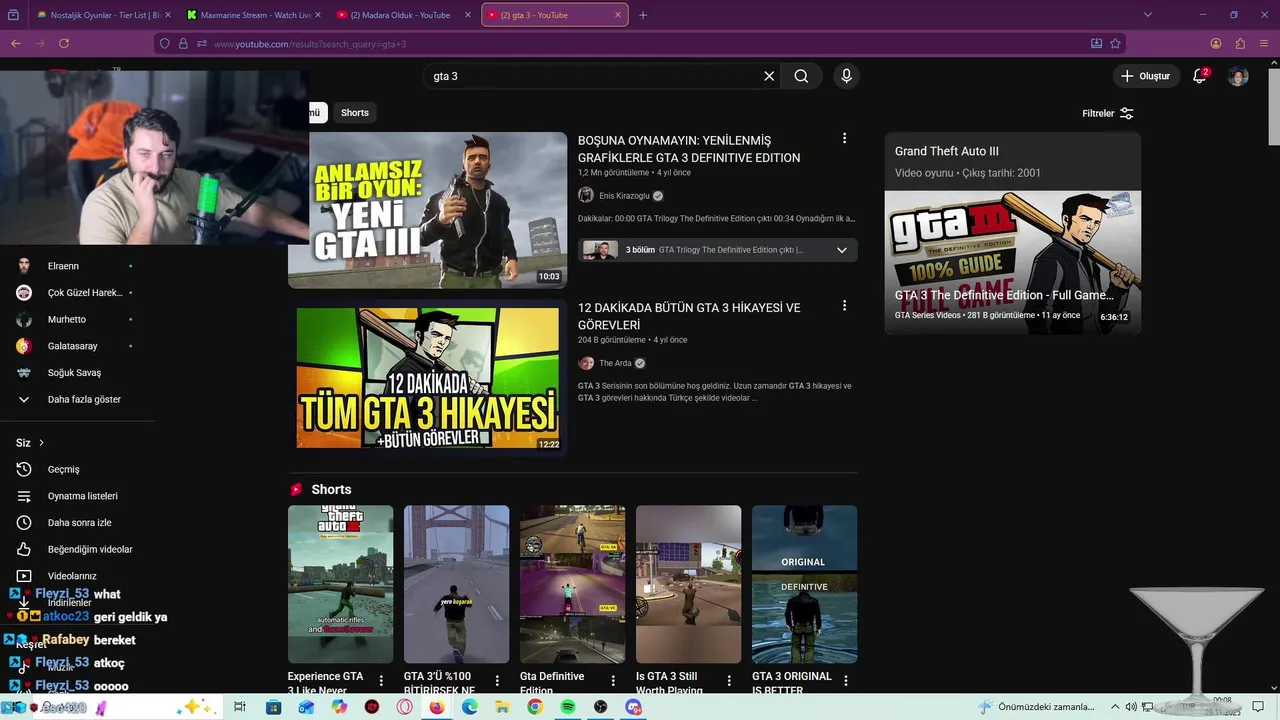Screen dimensions: 1280x720
Task: Open options for GTA 3'ü %100 short
Action: coord(497,680)
